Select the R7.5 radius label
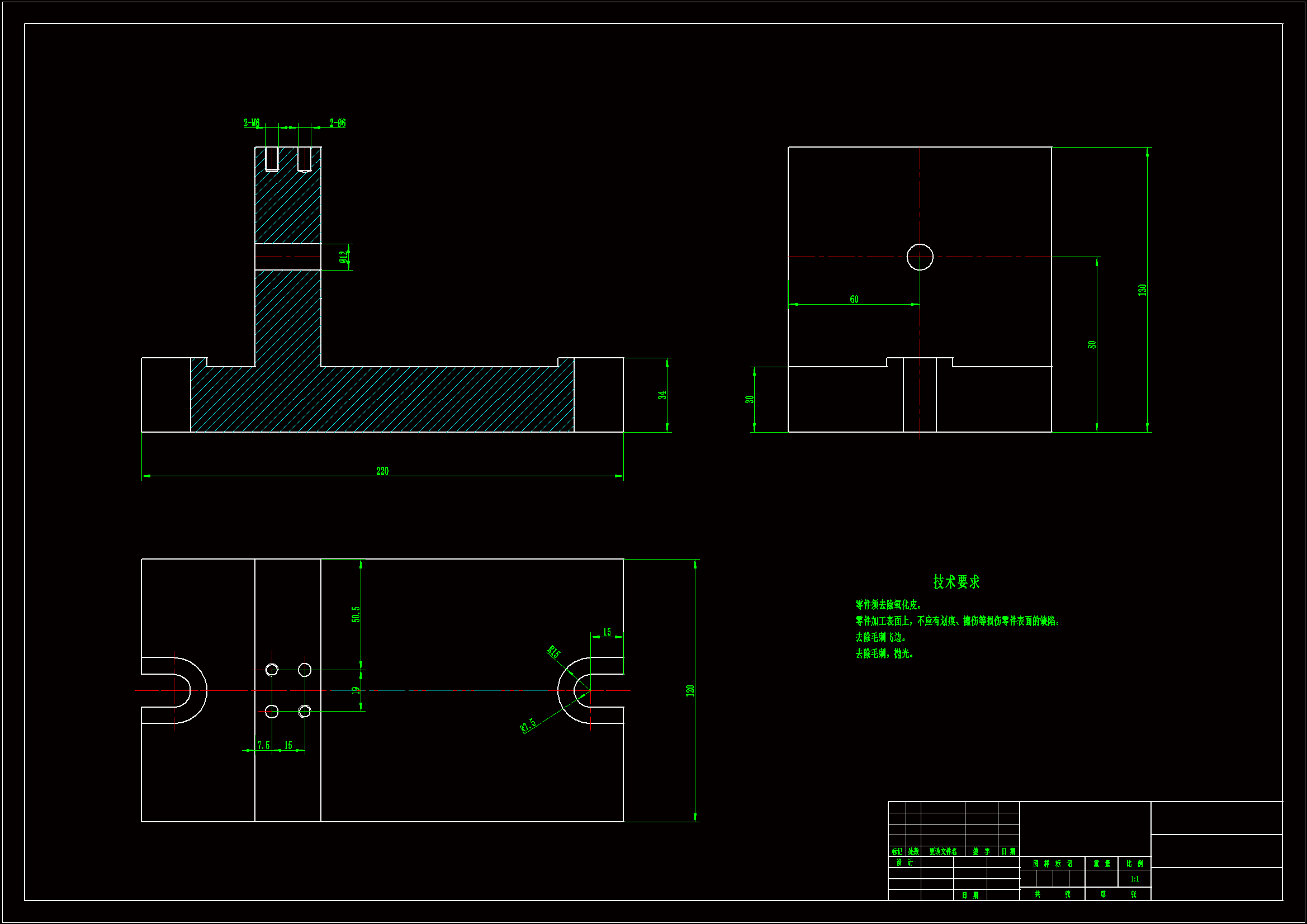Viewport: 1307px width, 924px height. (x=528, y=726)
